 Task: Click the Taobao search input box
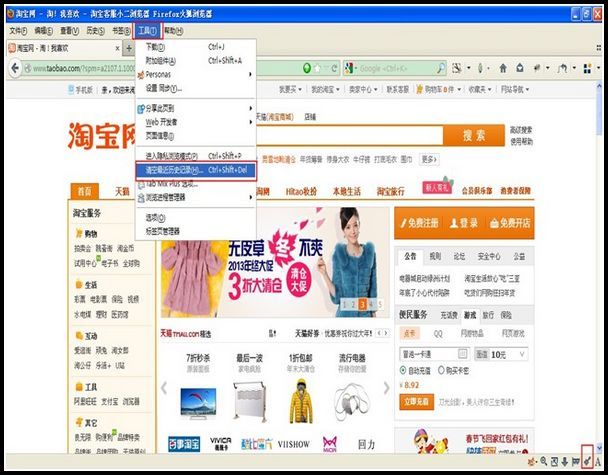349,136
